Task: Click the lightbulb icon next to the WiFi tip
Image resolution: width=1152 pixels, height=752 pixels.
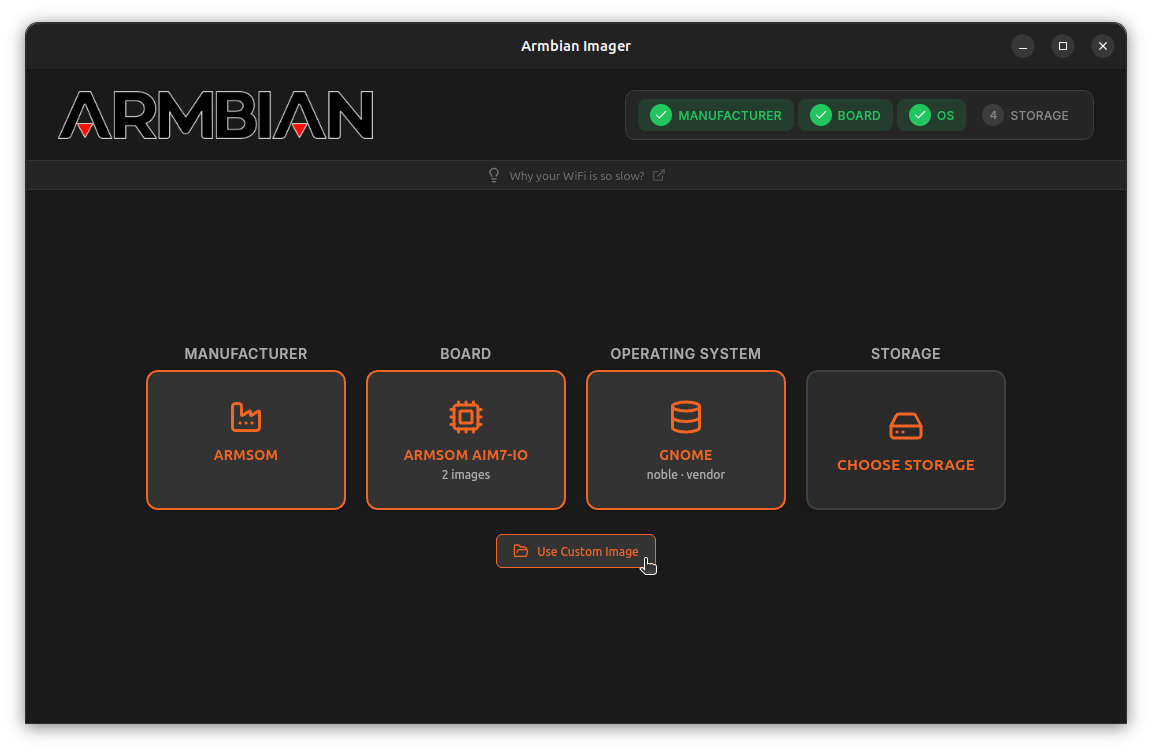Action: [493, 175]
